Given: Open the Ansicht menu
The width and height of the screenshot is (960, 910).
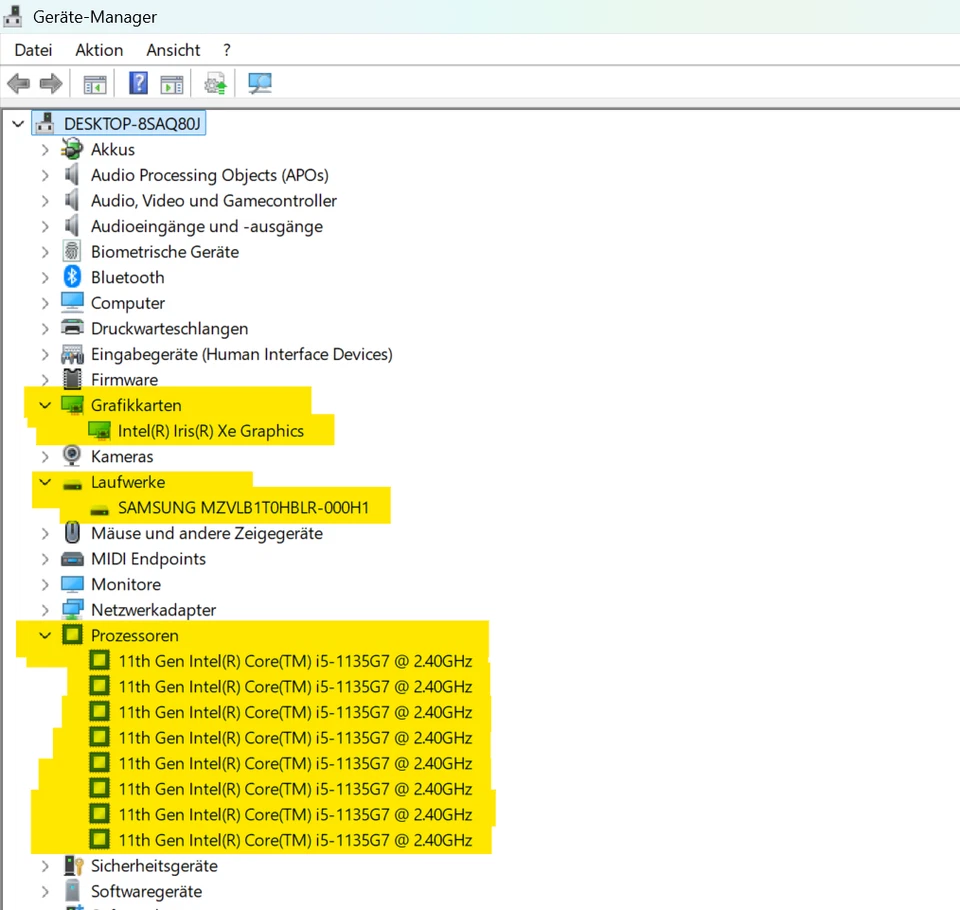Looking at the screenshot, I should click(173, 50).
